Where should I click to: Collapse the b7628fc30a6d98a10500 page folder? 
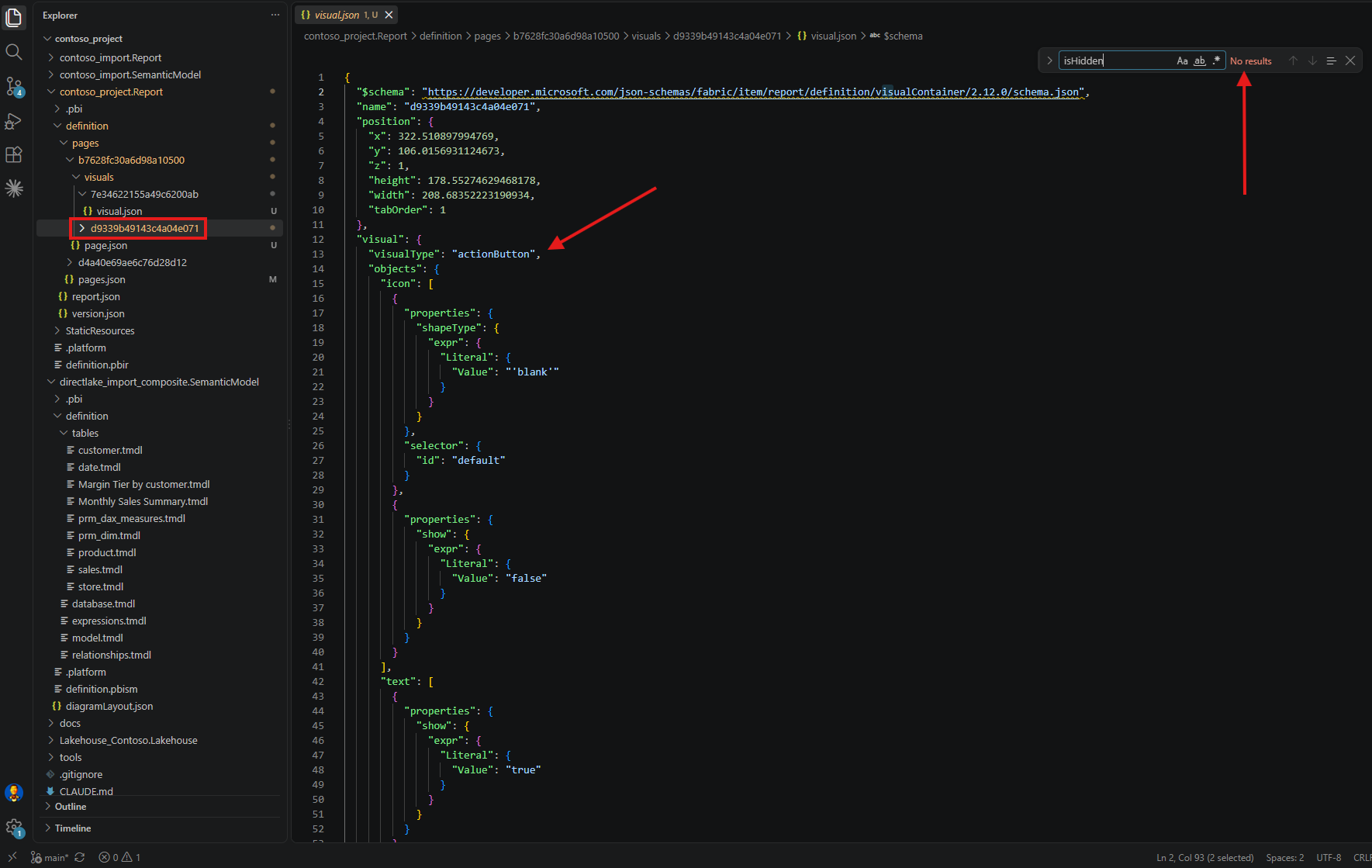131,160
